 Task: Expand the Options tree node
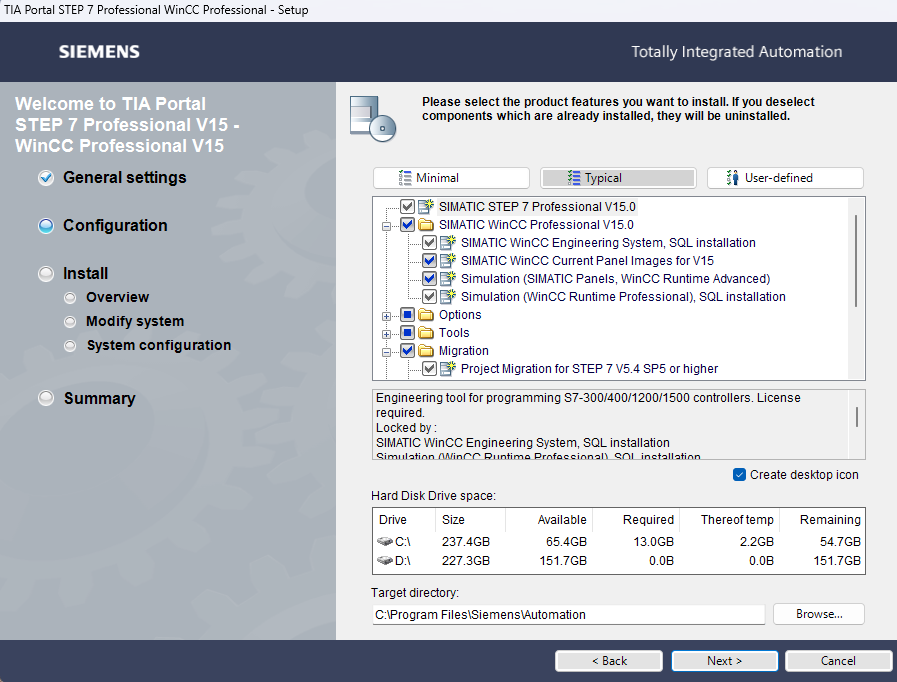[387, 316]
